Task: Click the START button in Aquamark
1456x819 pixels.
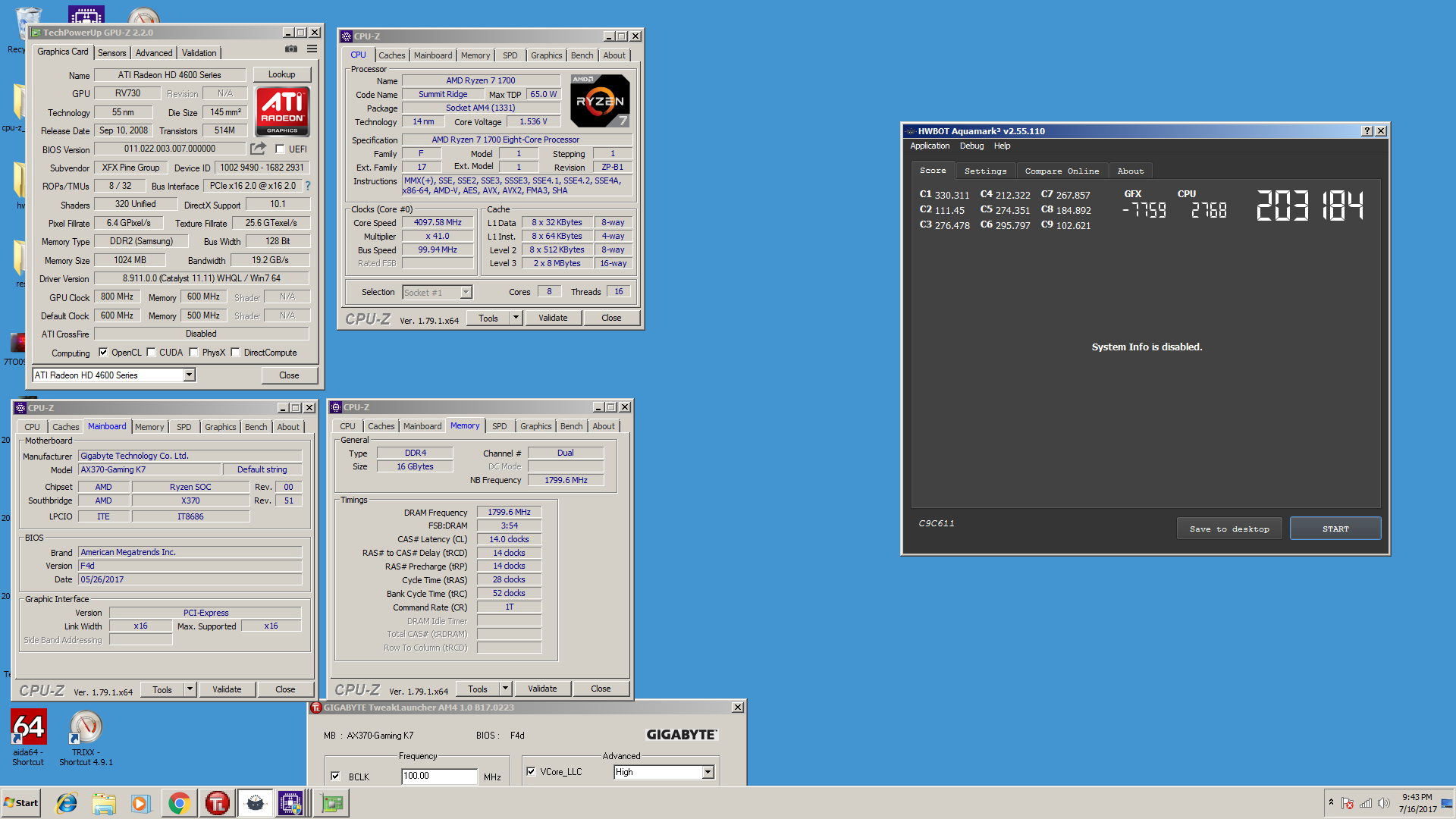Action: pos(1335,529)
